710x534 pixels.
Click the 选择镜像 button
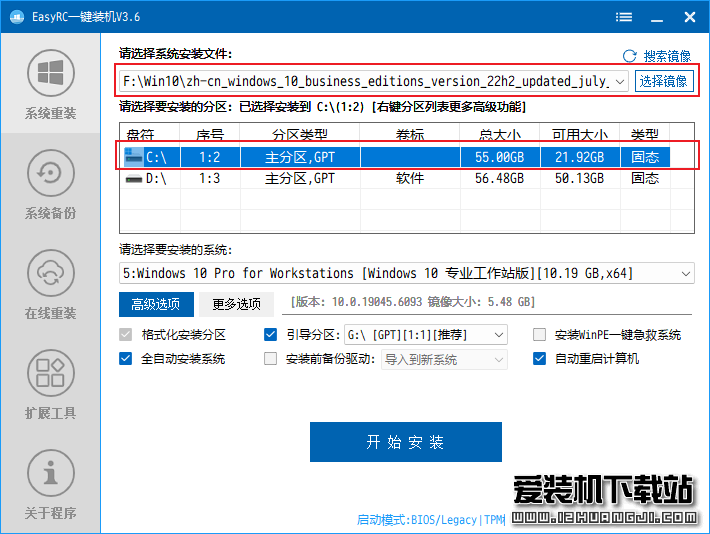pyautogui.click(x=664, y=82)
